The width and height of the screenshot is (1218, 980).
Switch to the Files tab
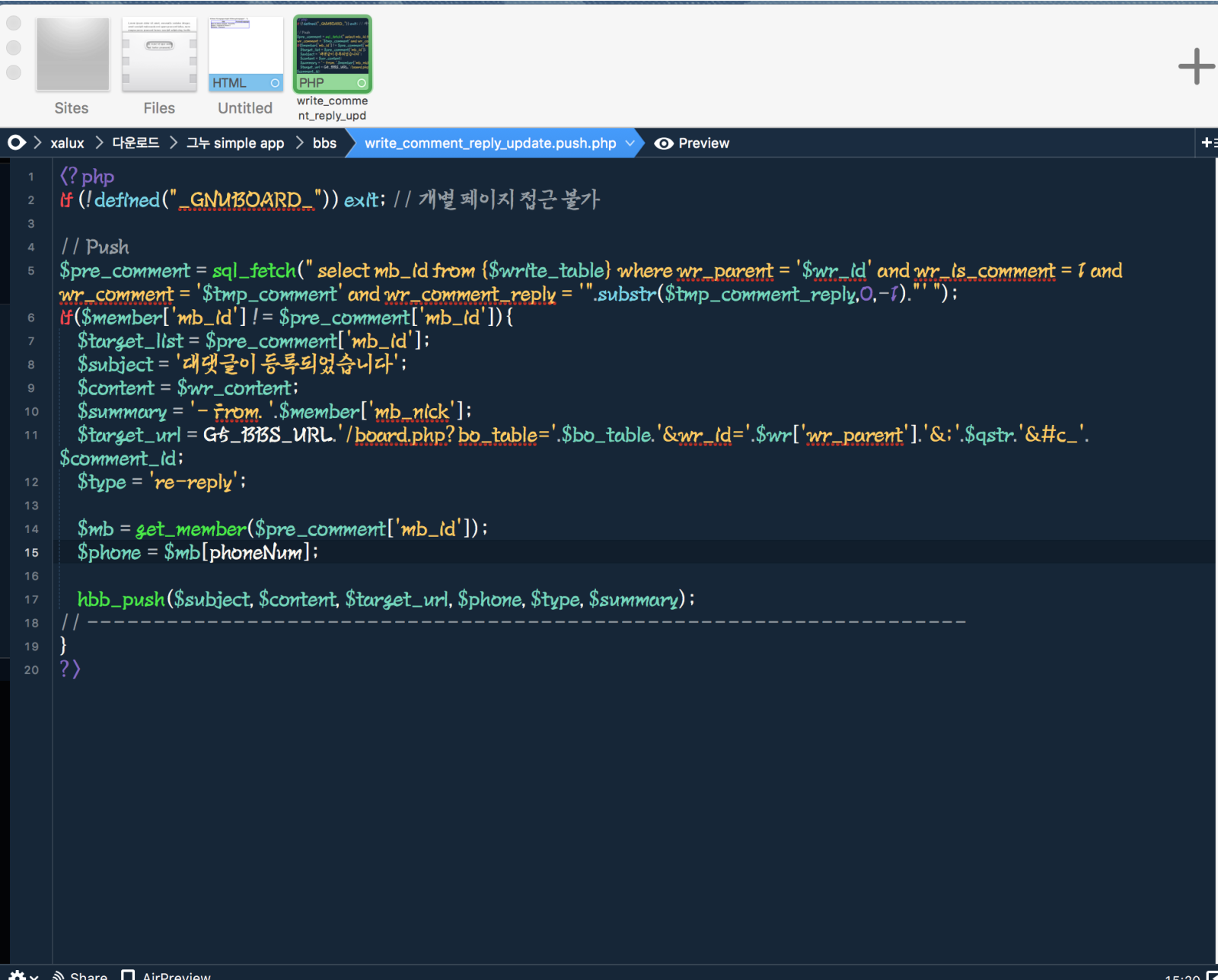(x=159, y=55)
